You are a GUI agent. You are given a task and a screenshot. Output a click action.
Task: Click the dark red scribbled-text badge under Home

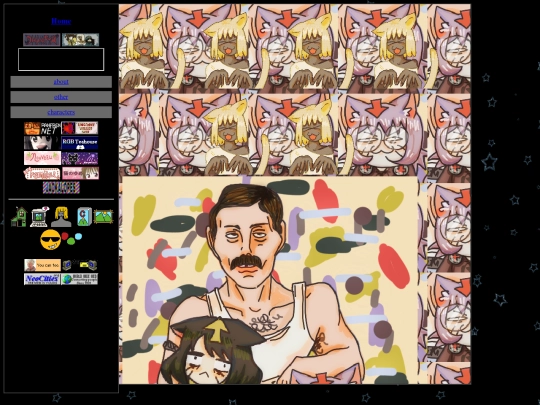(42, 40)
